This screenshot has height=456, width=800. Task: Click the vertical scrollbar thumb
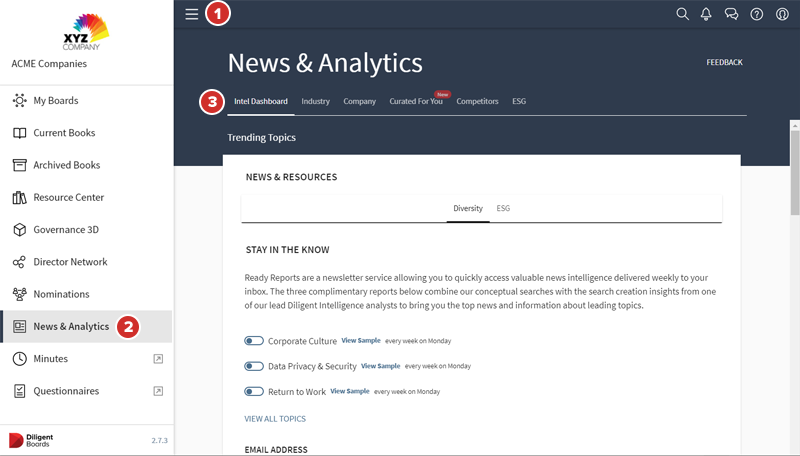click(795, 170)
